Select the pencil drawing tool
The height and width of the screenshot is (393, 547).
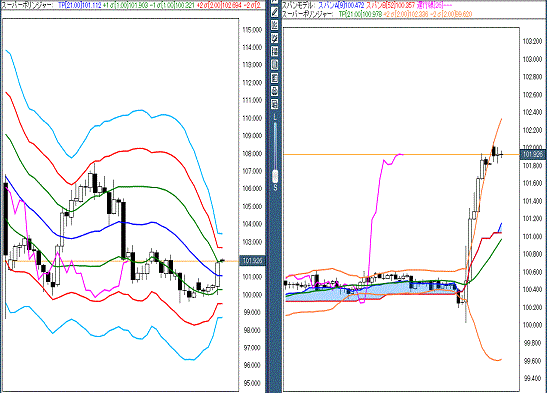click(x=275, y=12)
